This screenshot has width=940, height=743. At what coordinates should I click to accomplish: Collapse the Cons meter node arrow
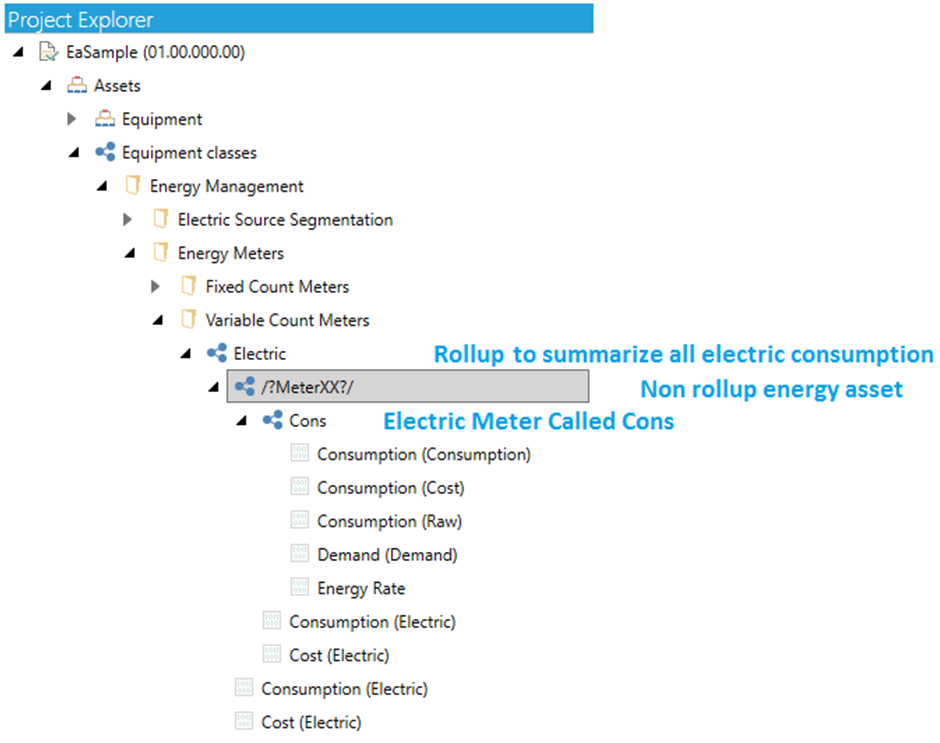pyautogui.click(x=241, y=421)
